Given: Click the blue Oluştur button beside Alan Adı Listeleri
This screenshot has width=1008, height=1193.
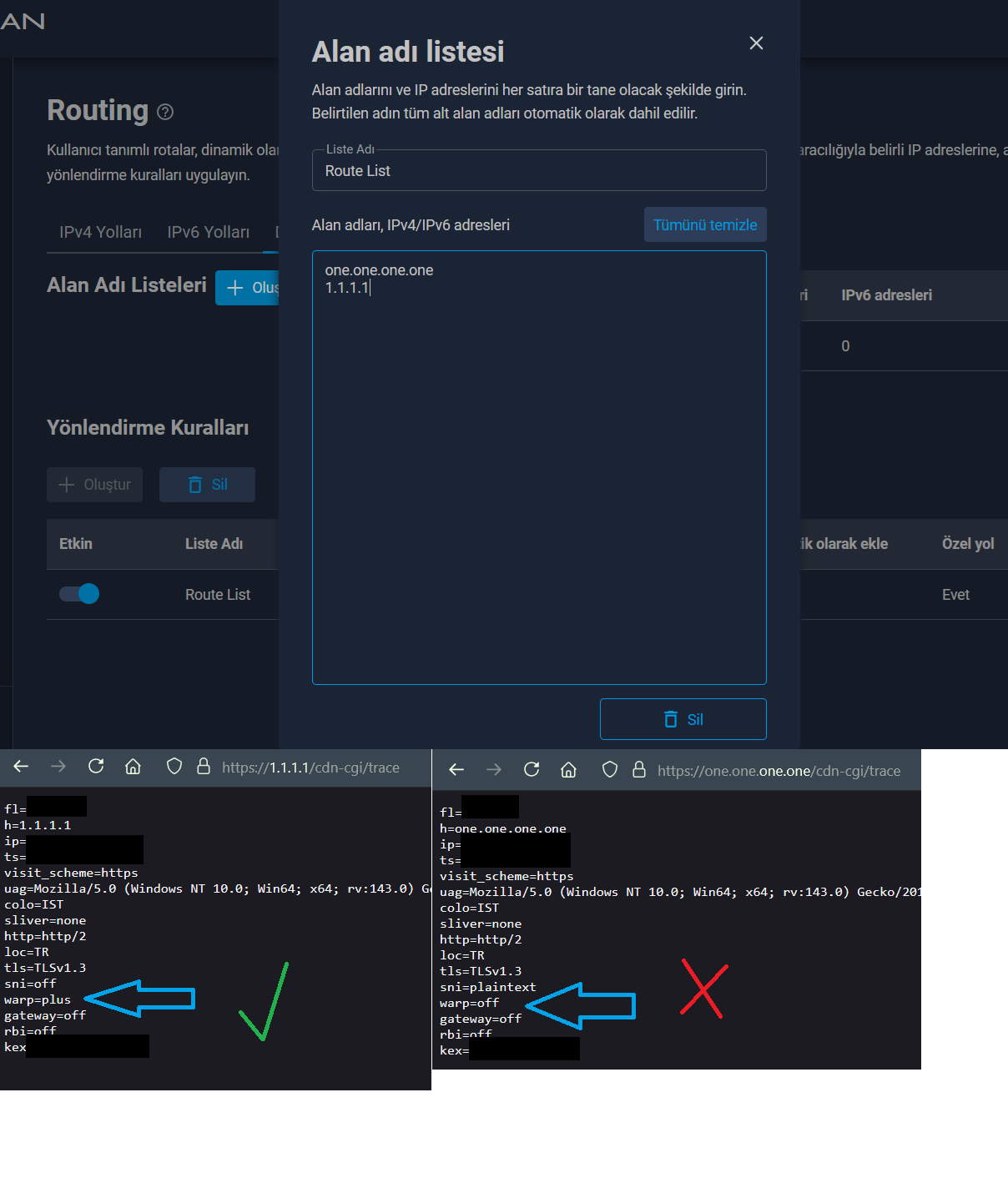Looking at the screenshot, I should [x=248, y=288].
